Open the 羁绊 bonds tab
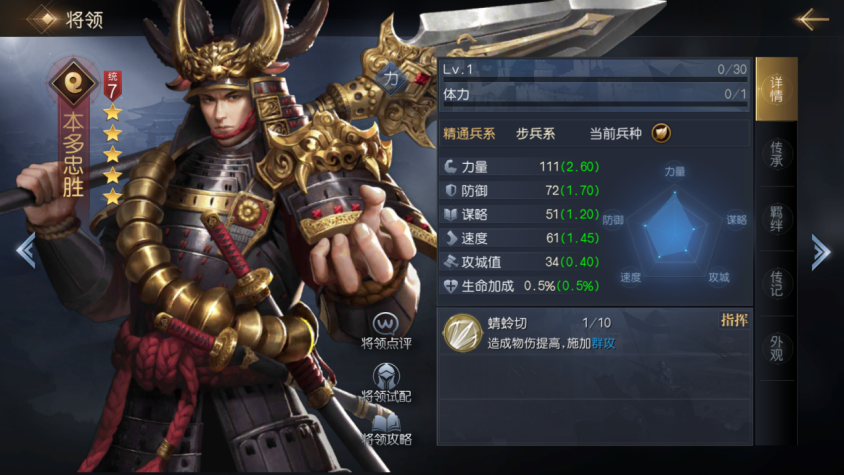This screenshot has height=475, width=844. [776, 219]
